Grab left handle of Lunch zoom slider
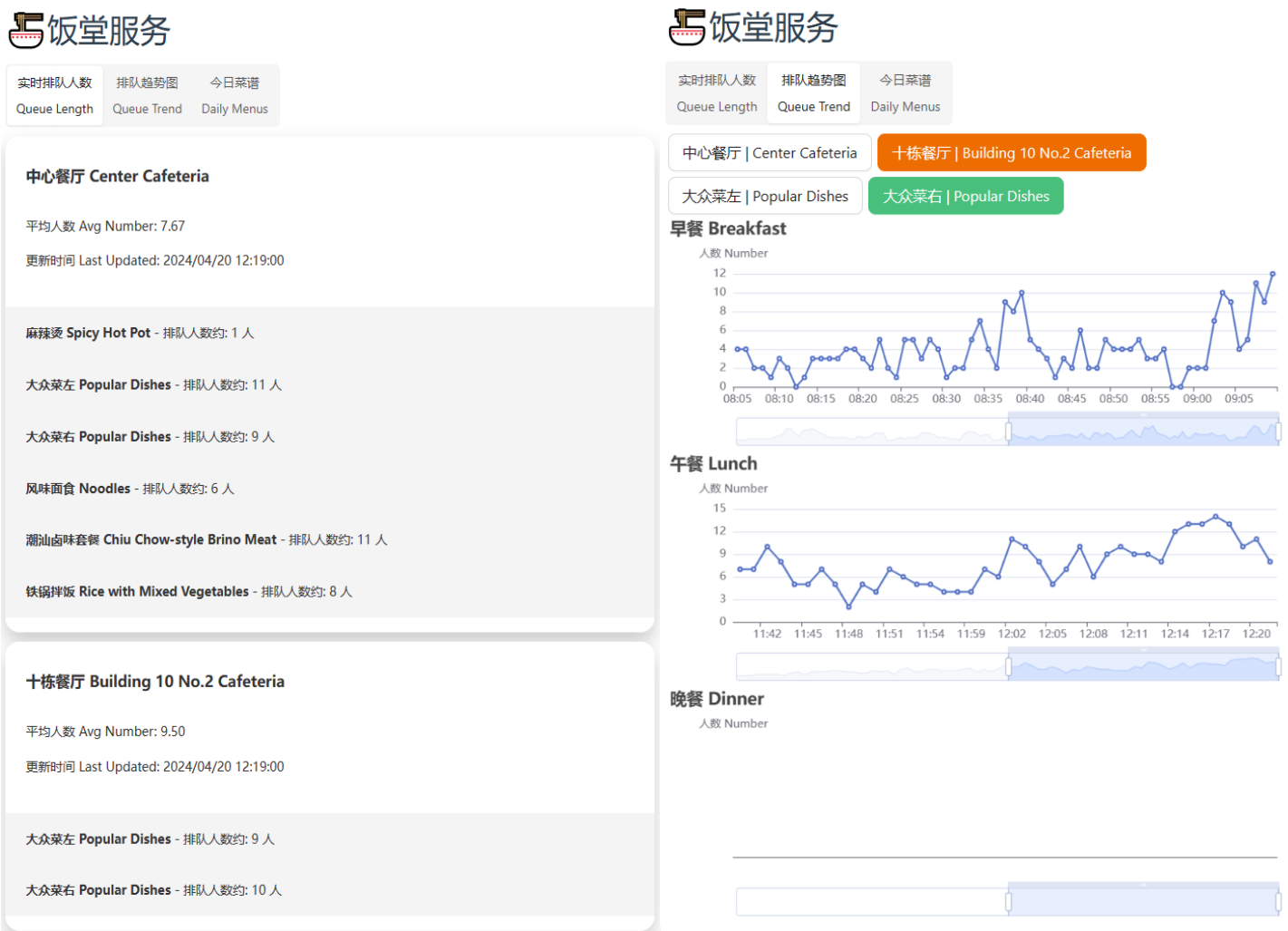 (1008, 667)
